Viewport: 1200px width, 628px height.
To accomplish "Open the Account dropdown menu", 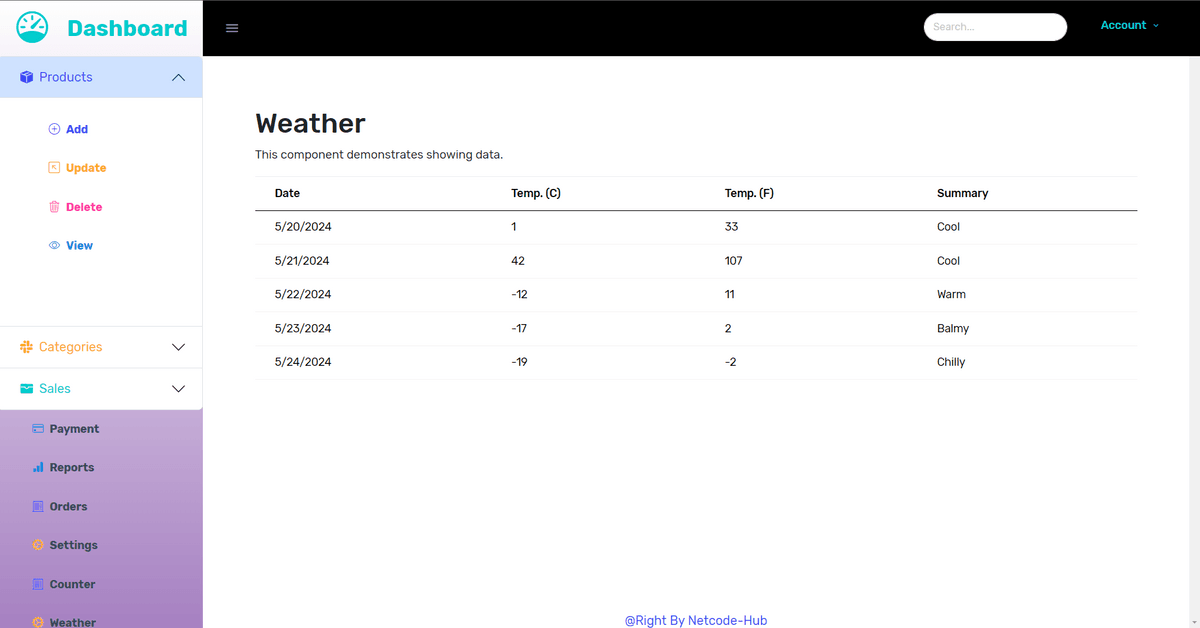I will (x=1129, y=26).
